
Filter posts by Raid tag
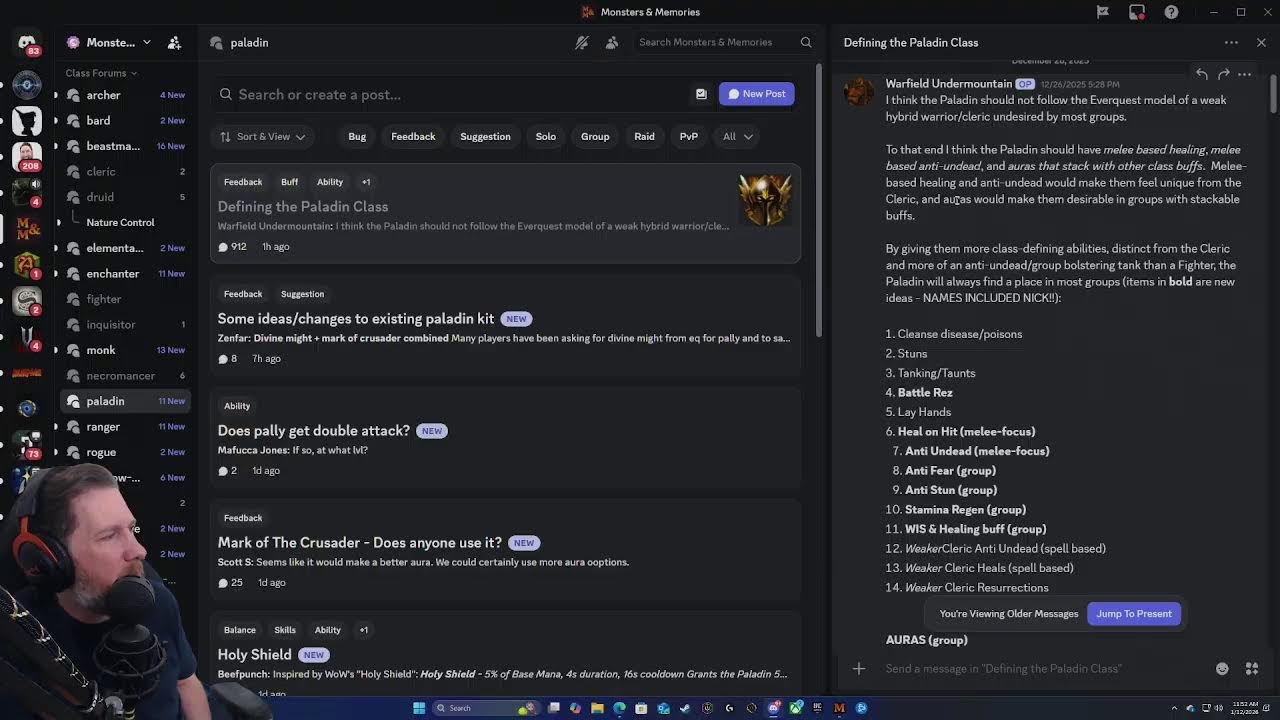[x=644, y=136]
